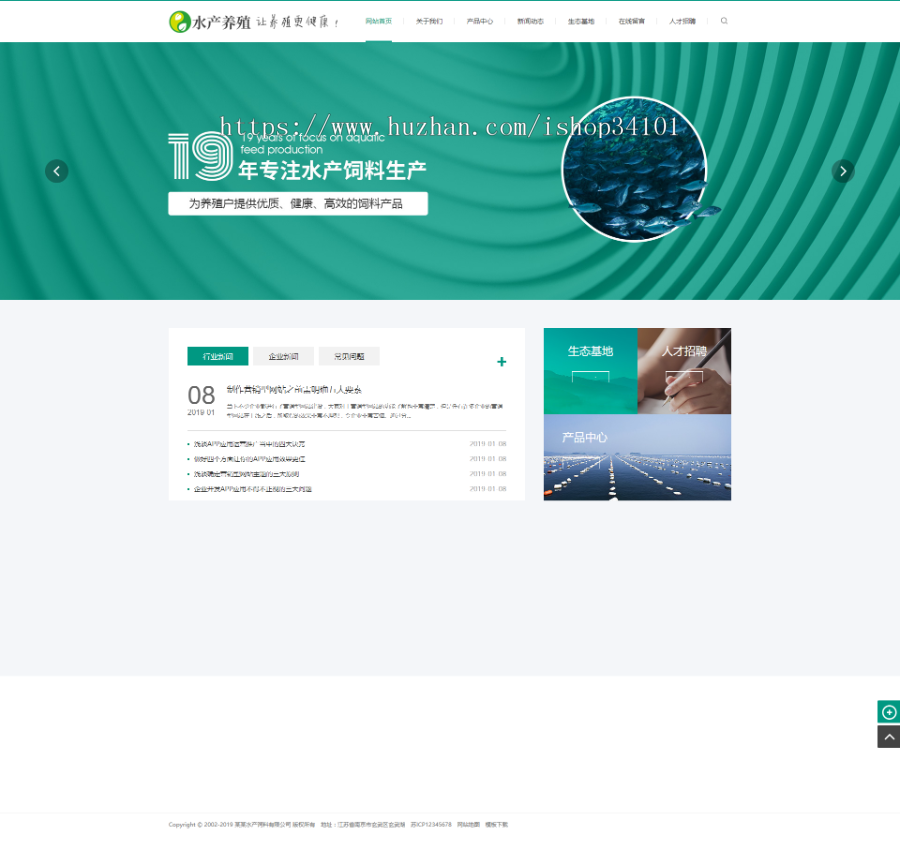Screen dimensions: 900x850
Task: Open the 模板下载 footer link
Action: pyautogui.click(x=496, y=825)
